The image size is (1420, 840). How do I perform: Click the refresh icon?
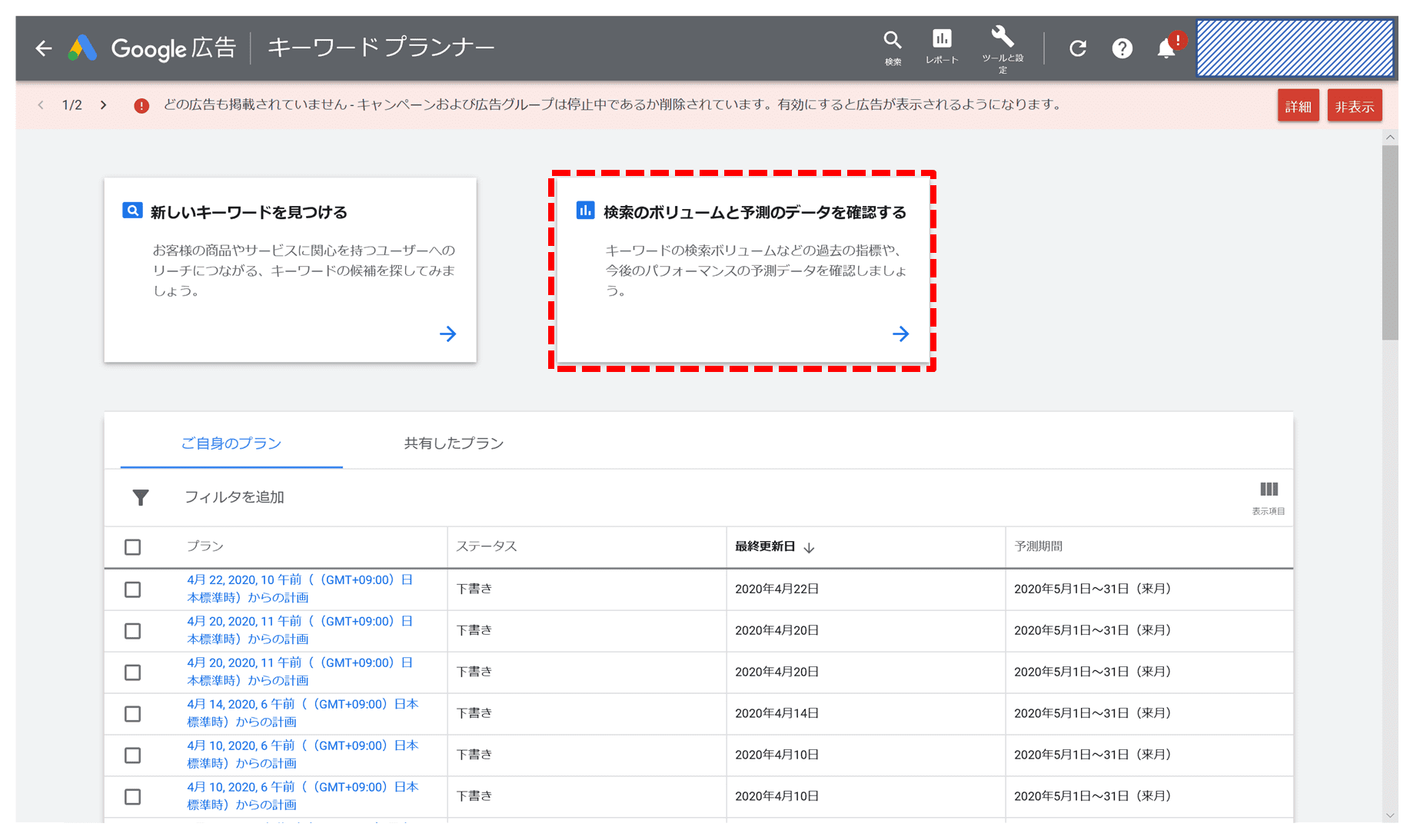[x=1078, y=48]
